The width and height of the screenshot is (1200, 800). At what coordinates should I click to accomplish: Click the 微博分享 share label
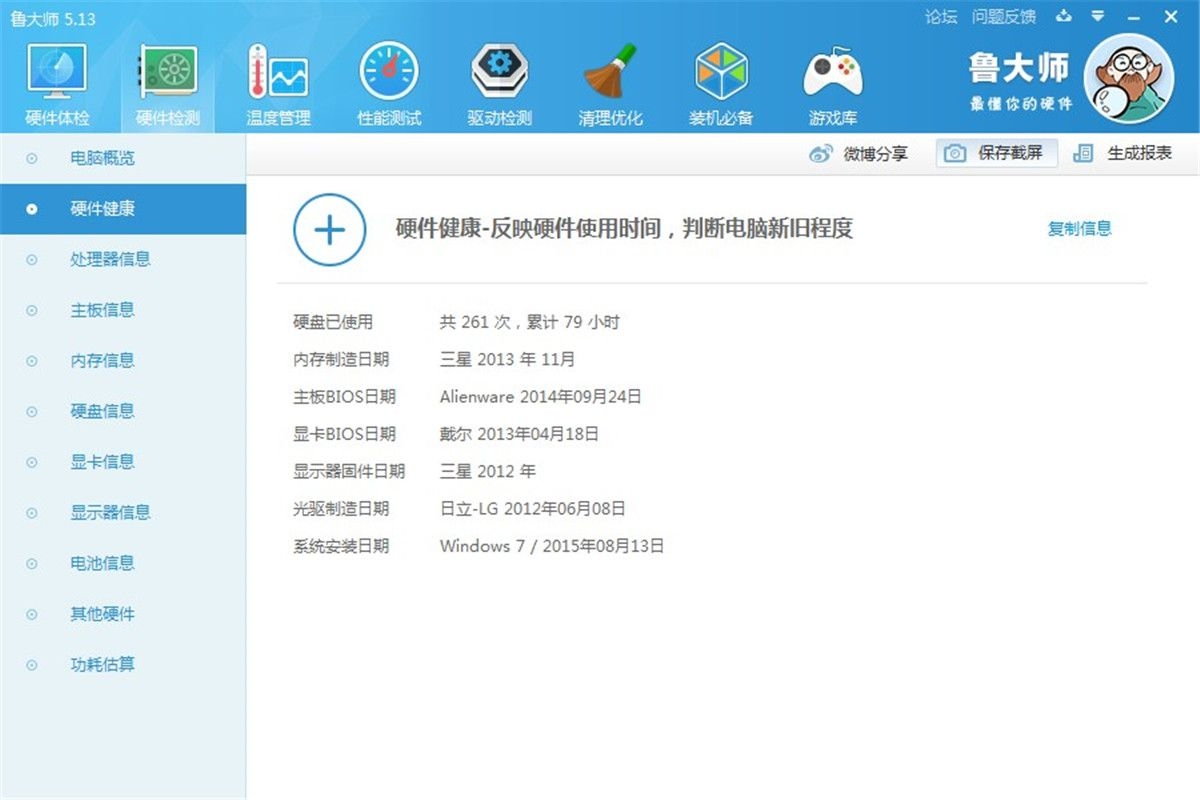[x=876, y=154]
